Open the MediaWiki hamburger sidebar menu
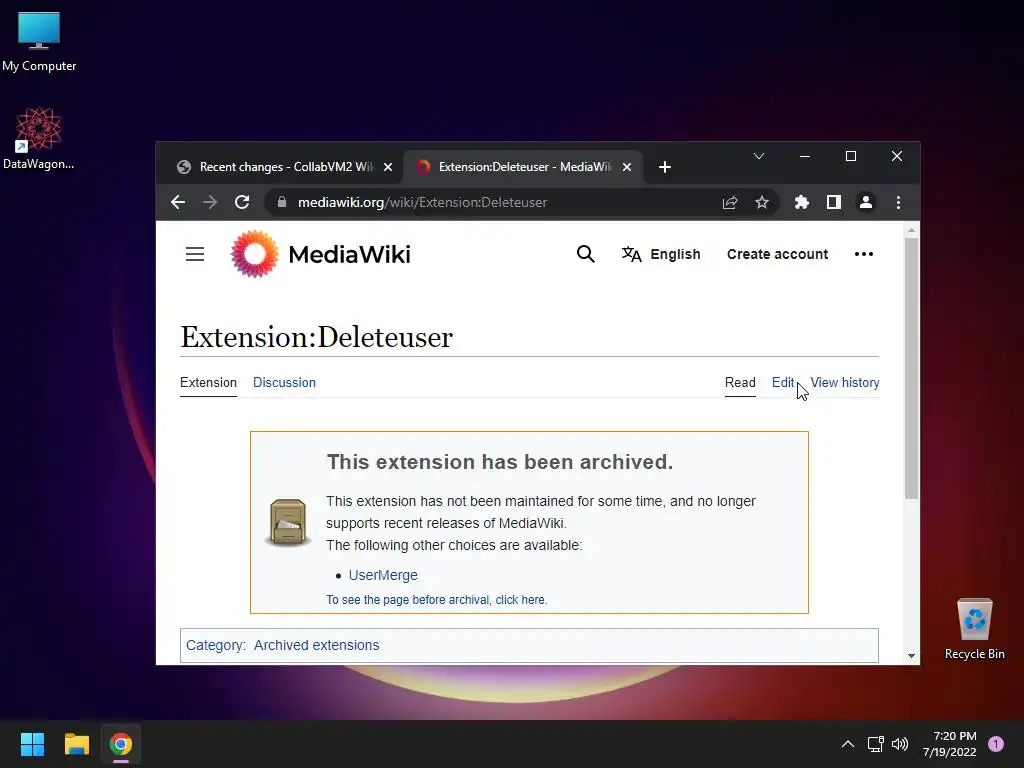The height and width of the screenshot is (768, 1024). (x=195, y=254)
